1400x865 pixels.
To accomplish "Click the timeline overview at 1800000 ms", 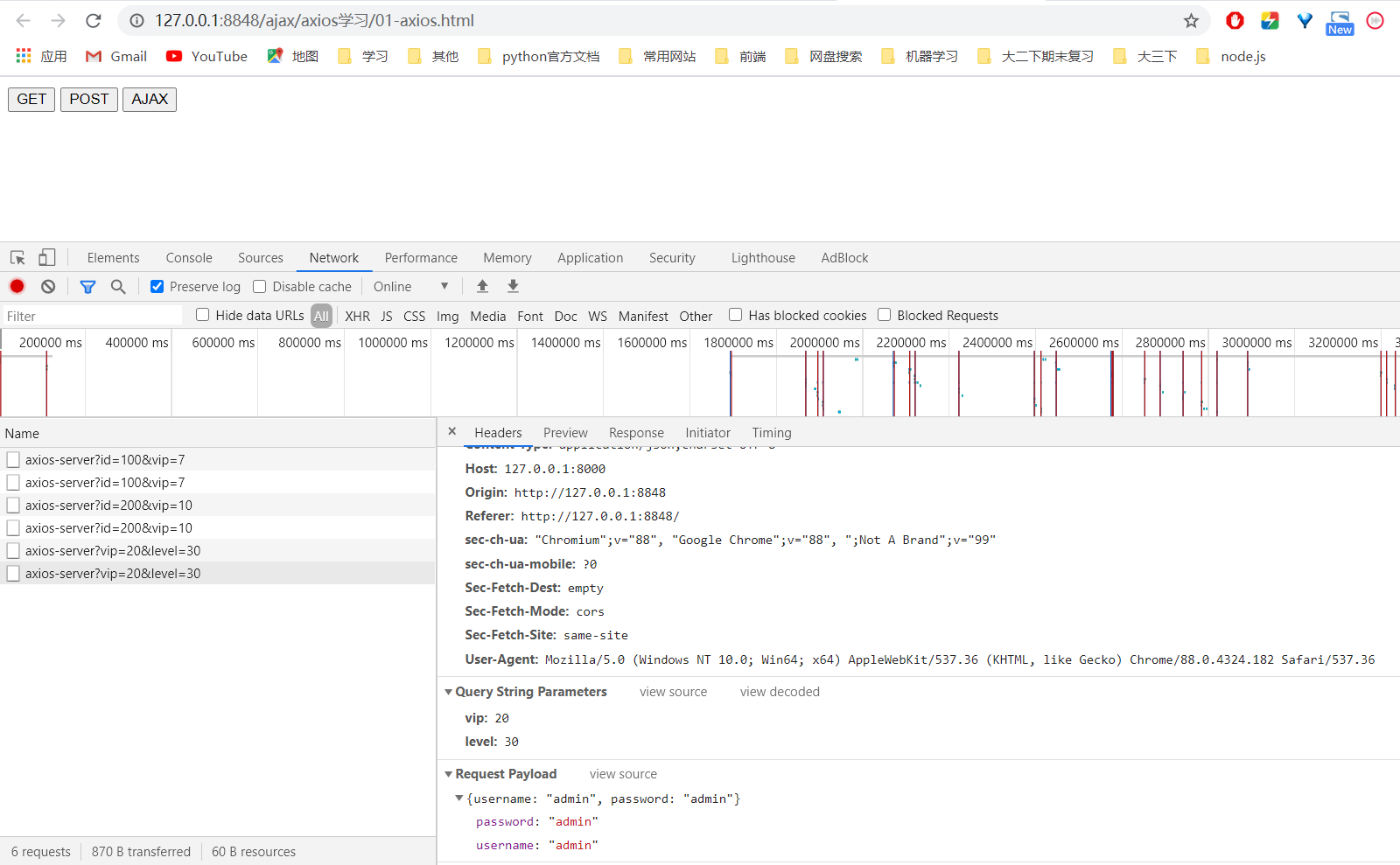I will click(x=738, y=343).
